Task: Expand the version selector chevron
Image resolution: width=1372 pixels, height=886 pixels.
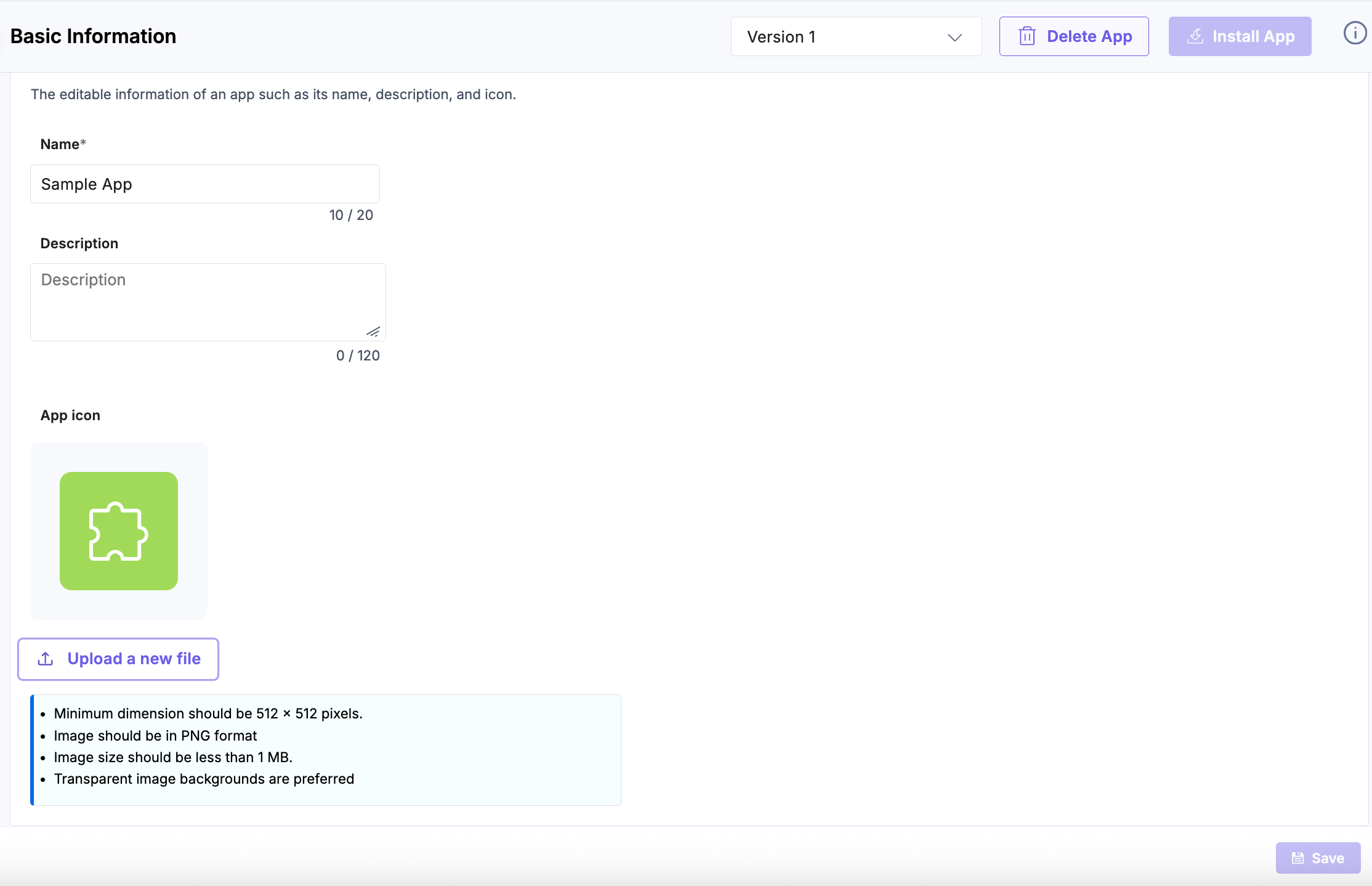Action: (954, 37)
